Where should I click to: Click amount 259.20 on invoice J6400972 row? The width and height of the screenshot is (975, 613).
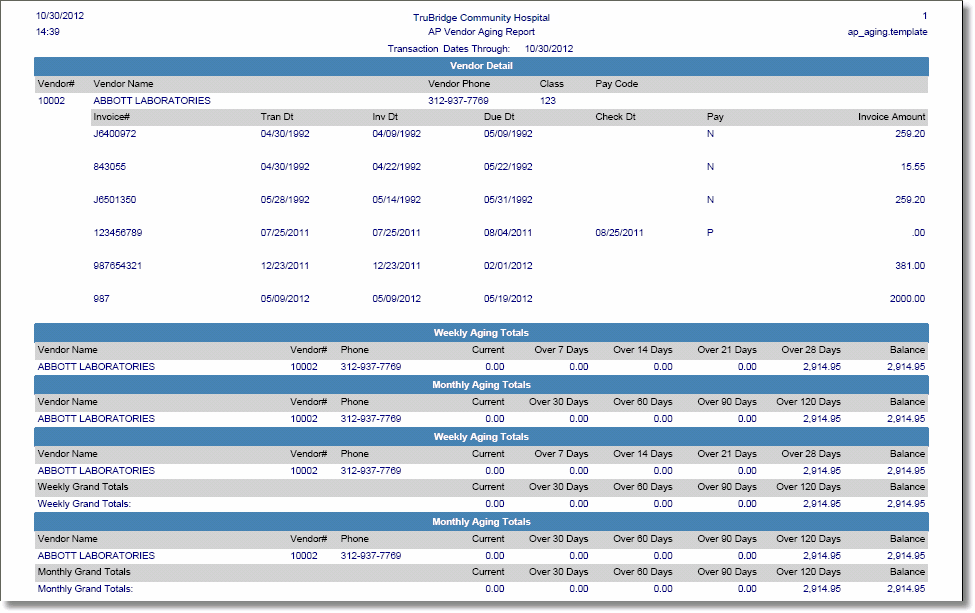tap(910, 134)
